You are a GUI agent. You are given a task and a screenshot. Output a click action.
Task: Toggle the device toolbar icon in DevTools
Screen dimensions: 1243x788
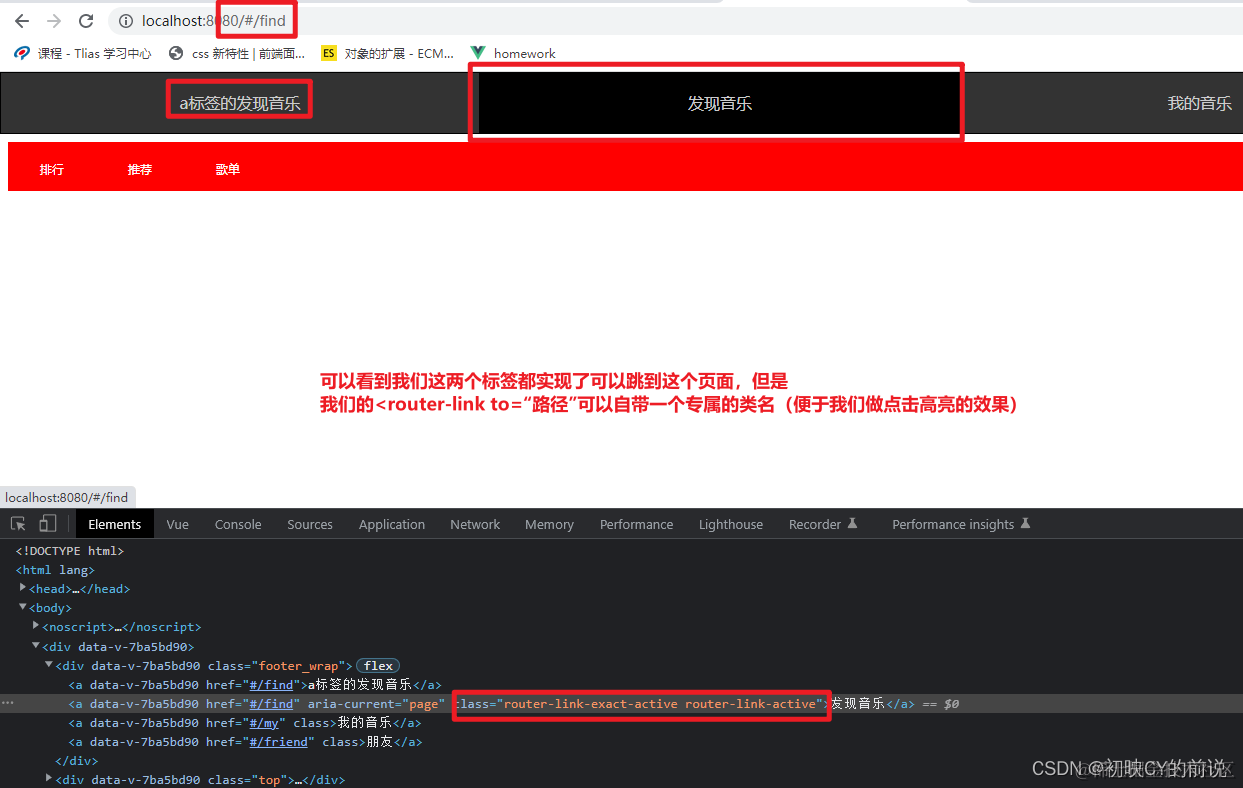click(48, 524)
